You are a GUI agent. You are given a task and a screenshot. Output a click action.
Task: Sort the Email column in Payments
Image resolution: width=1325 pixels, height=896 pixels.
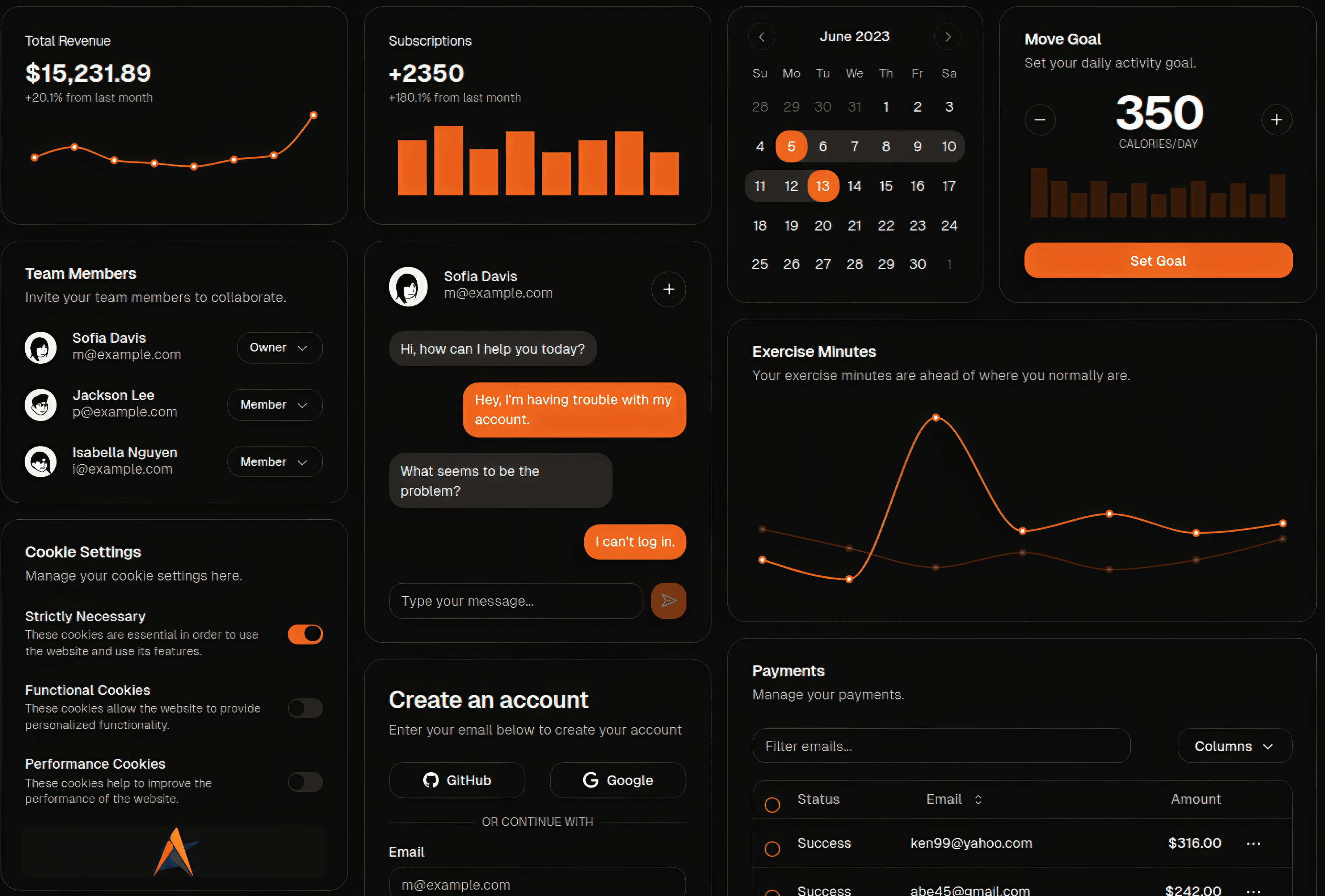point(977,799)
